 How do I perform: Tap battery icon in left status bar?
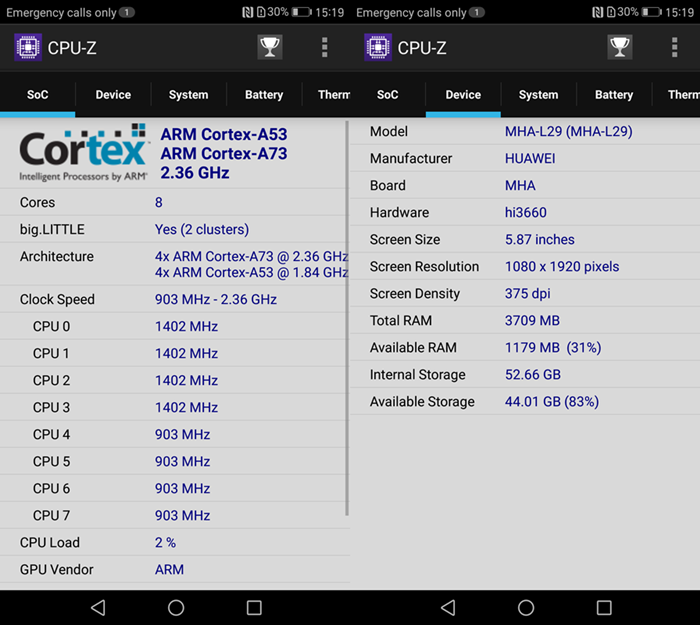(x=302, y=12)
